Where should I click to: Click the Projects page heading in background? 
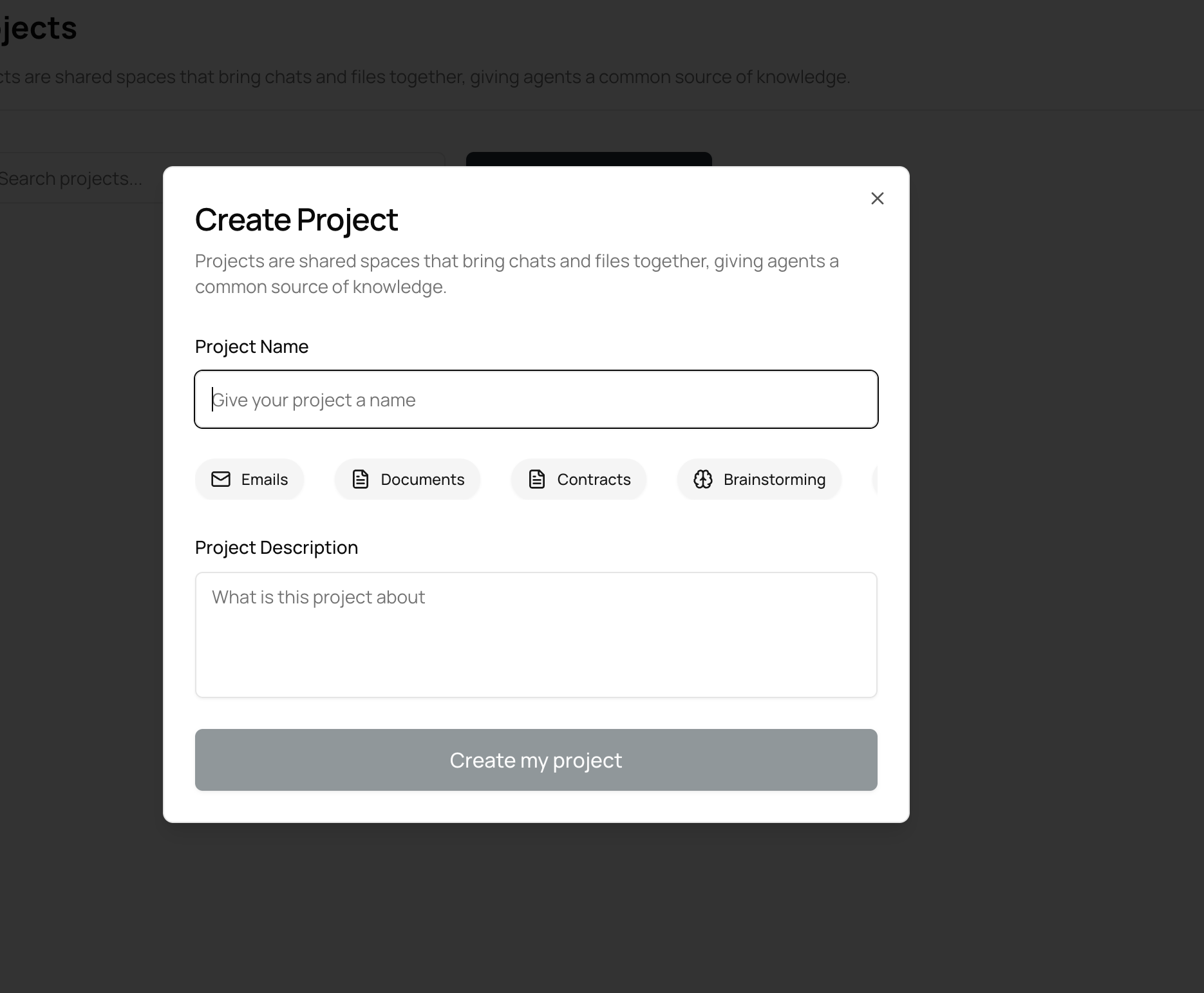point(39,28)
